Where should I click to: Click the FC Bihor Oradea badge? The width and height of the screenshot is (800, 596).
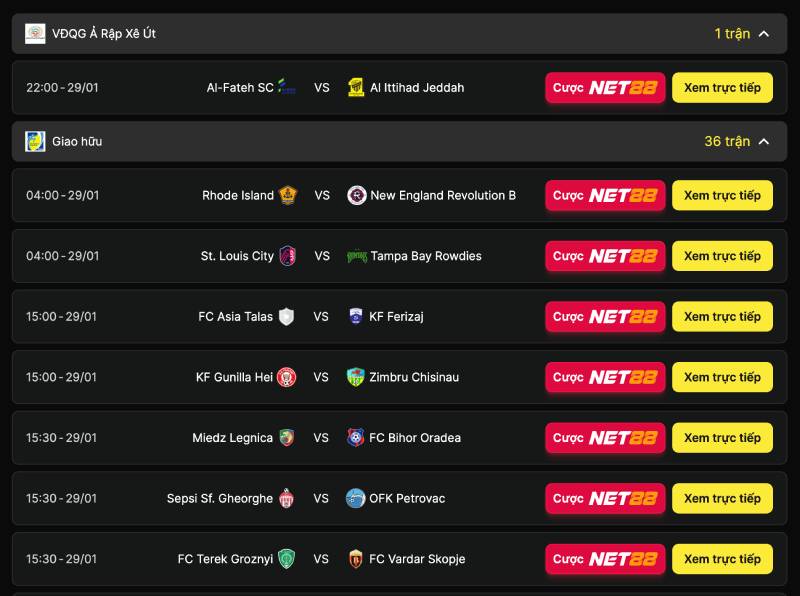tap(356, 437)
